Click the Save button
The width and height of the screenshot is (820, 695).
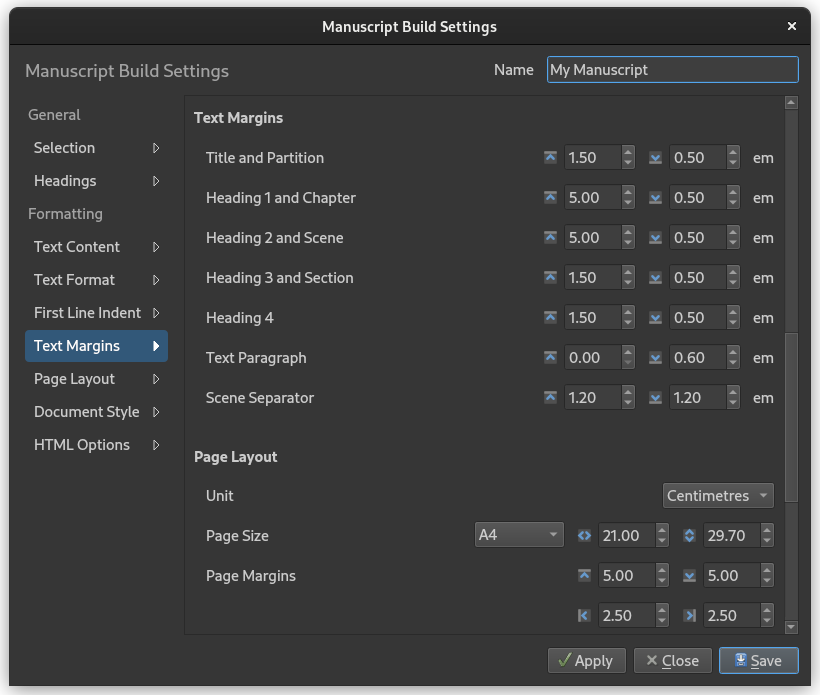[x=758, y=660]
